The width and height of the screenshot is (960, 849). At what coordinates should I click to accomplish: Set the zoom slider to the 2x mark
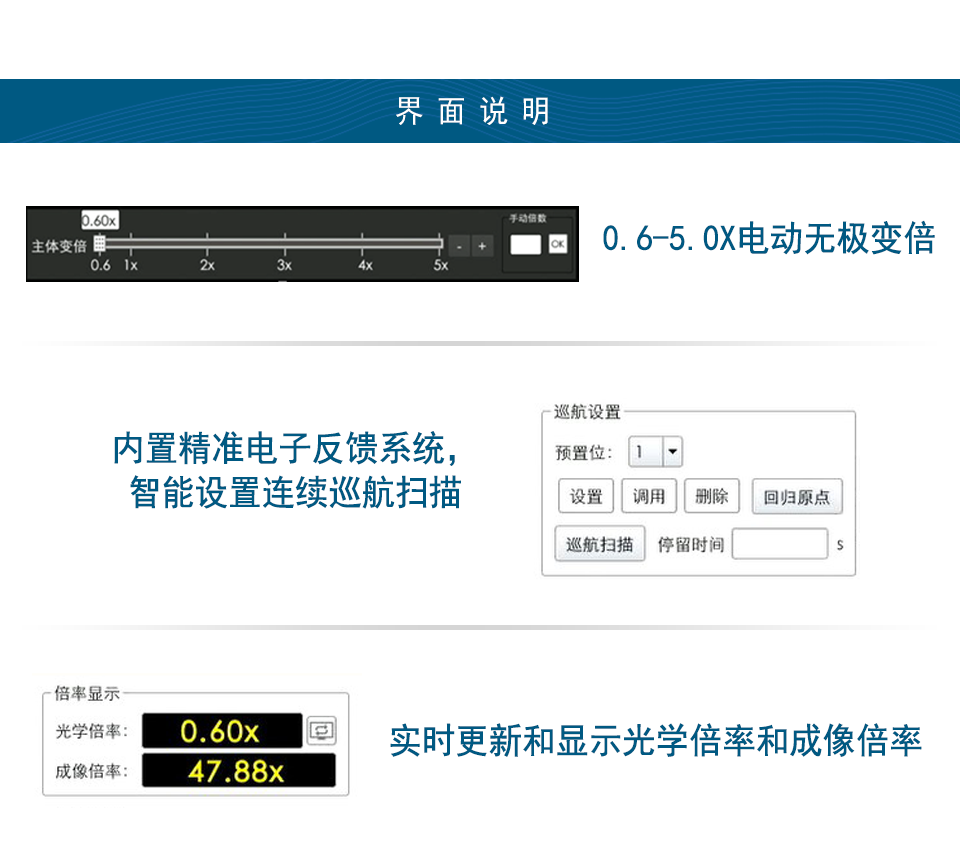207,243
